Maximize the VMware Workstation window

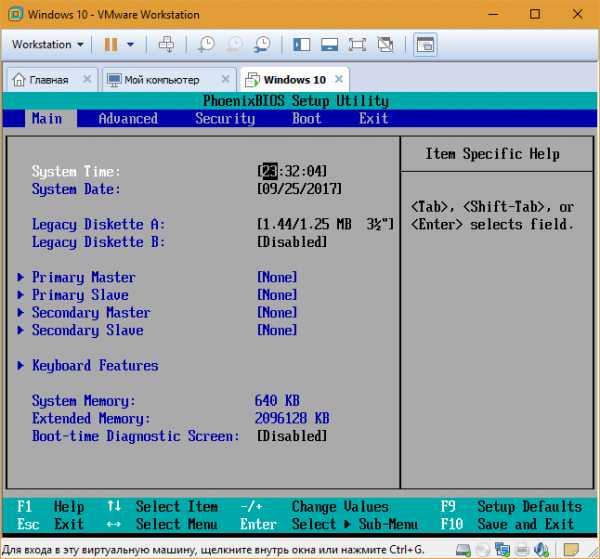click(x=535, y=14)
